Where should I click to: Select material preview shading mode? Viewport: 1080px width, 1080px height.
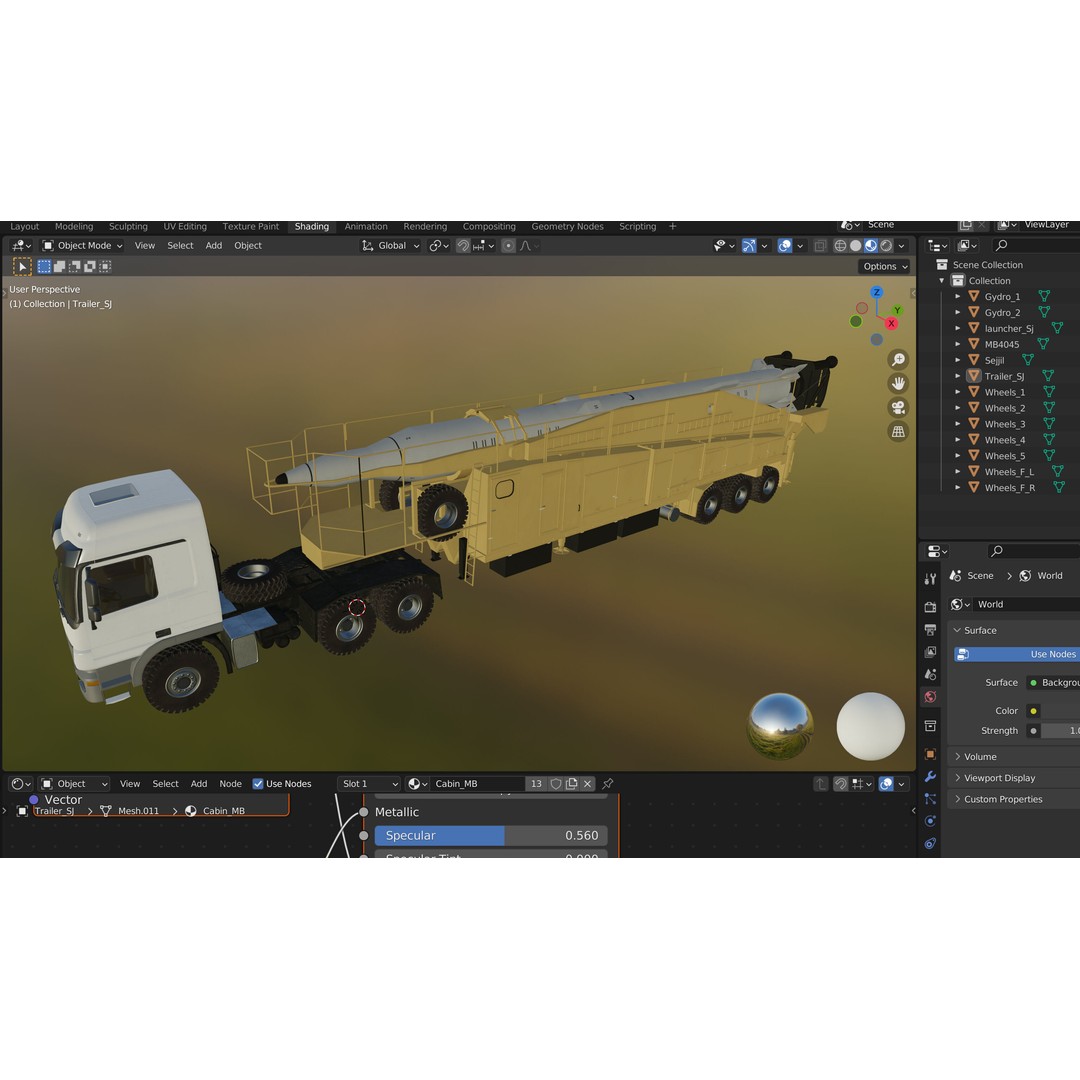(871, 246)
